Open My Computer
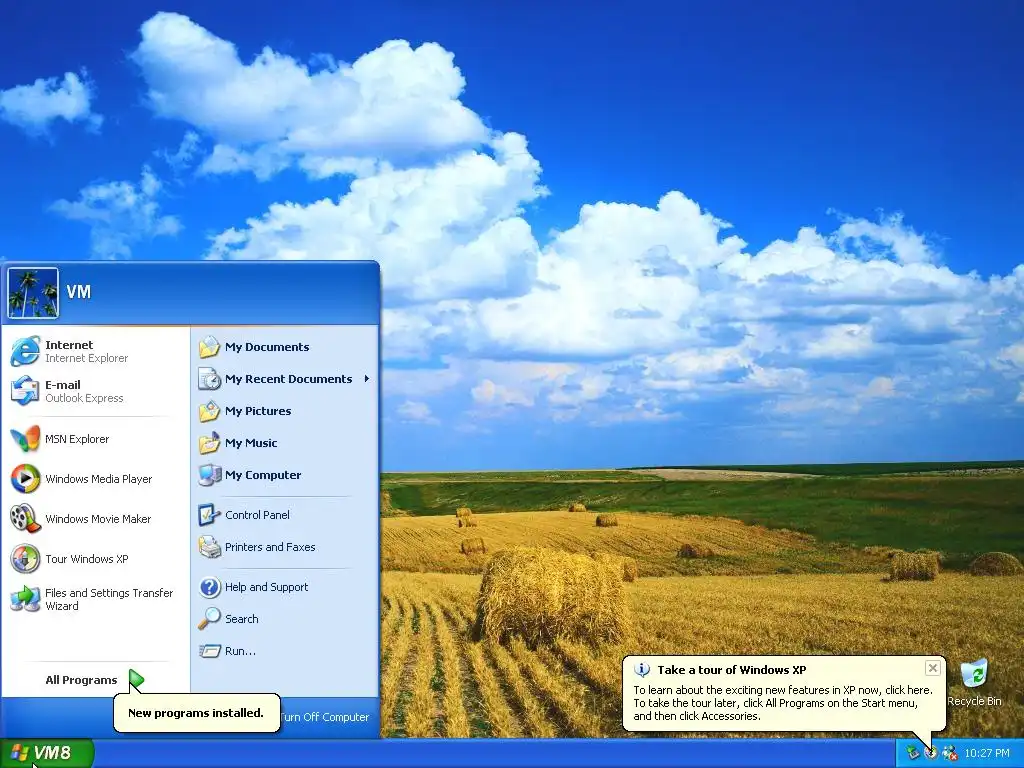Viewport: 1024px width, 768px height. (285, 475)
